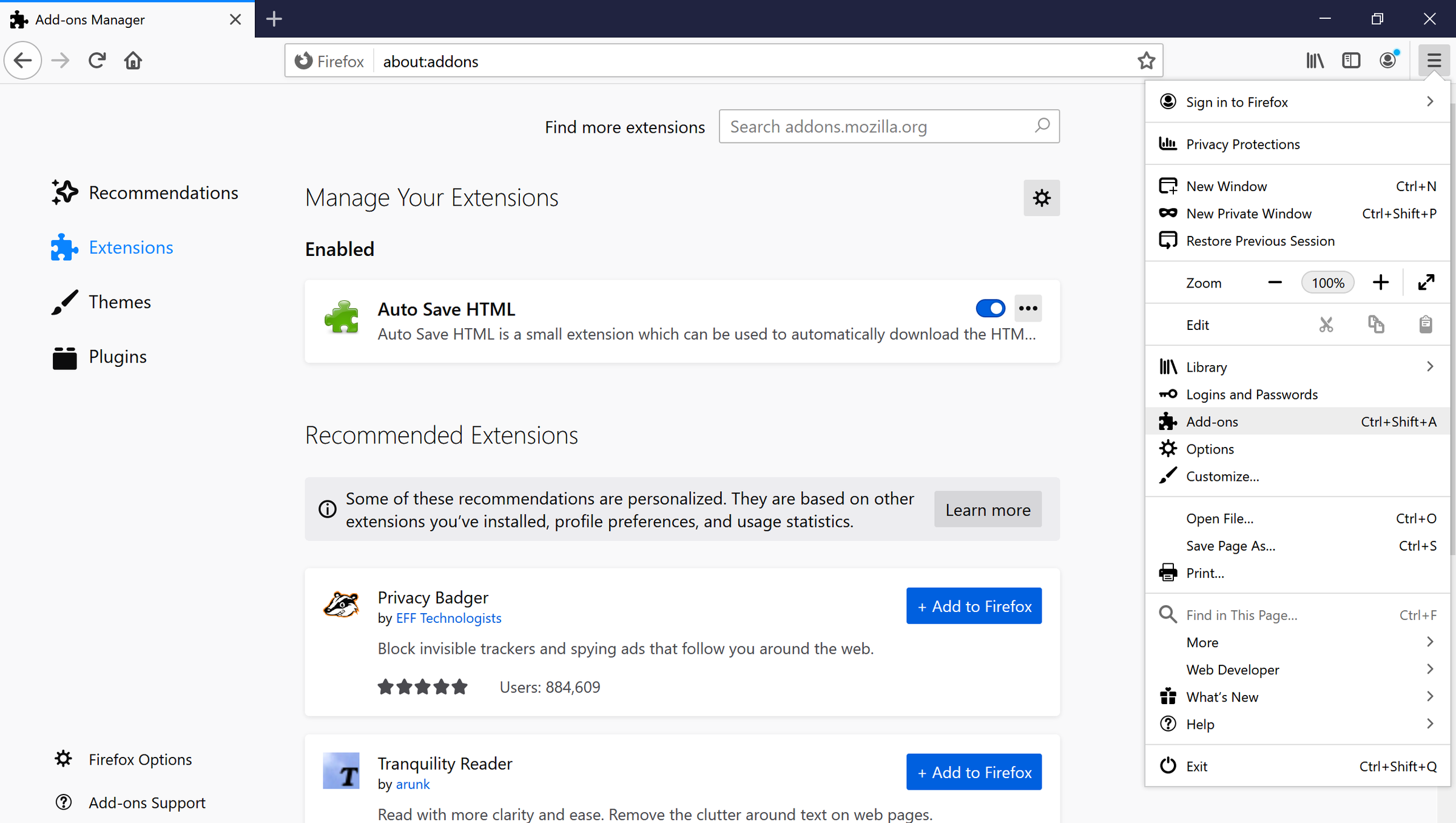Open Options from the menu

coord(1297,449)
